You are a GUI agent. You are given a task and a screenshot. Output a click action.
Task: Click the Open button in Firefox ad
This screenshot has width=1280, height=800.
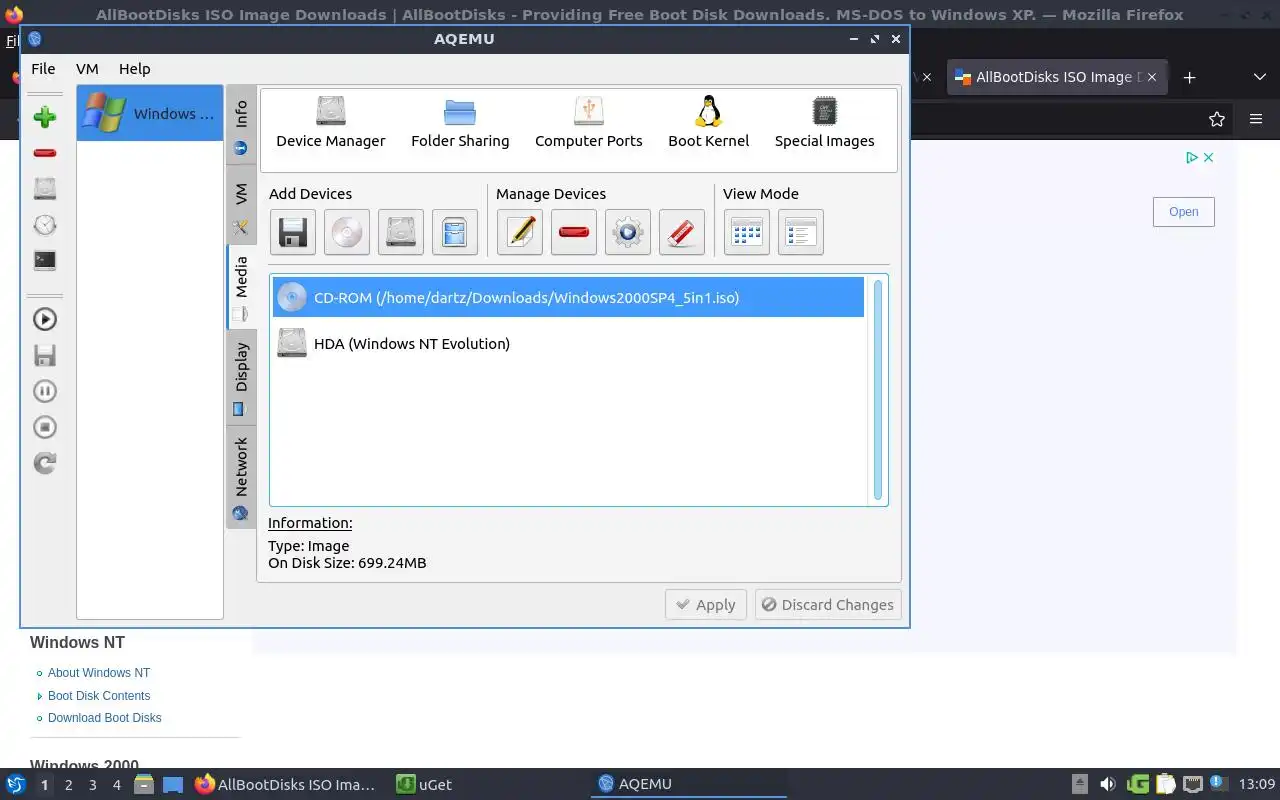[1184, 211]
